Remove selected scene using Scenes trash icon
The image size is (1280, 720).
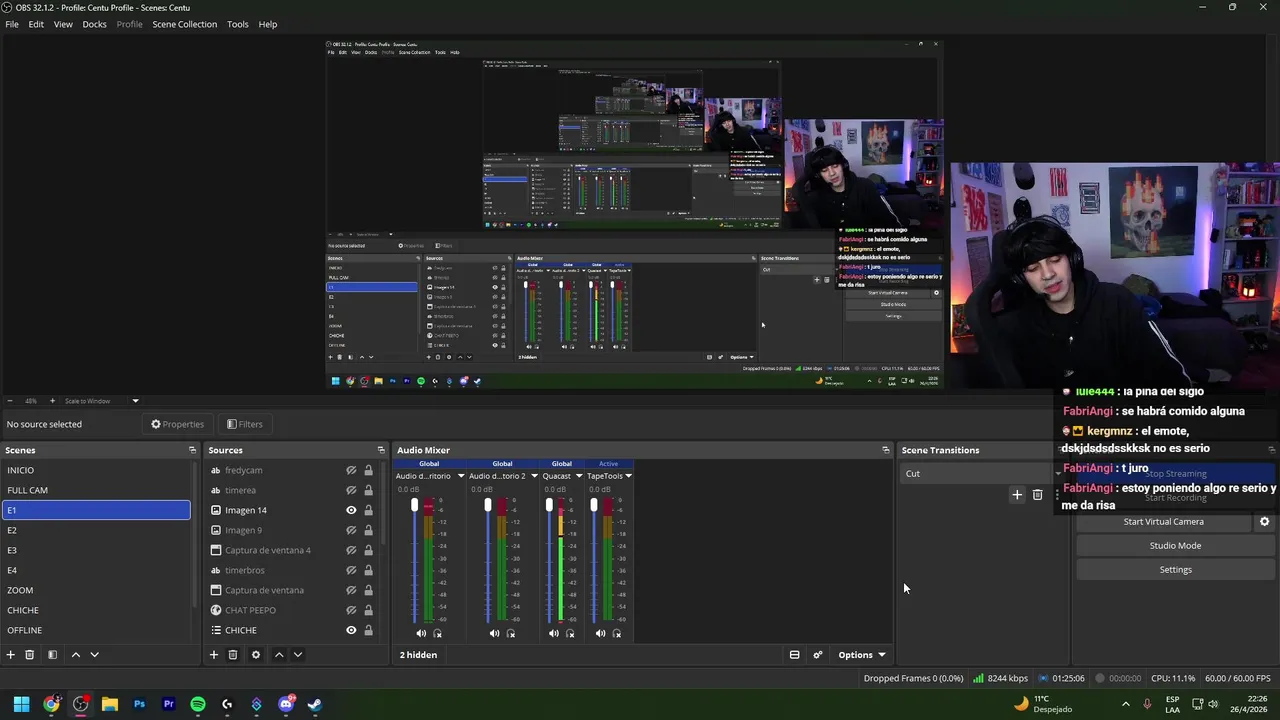[x=30, y=655]
